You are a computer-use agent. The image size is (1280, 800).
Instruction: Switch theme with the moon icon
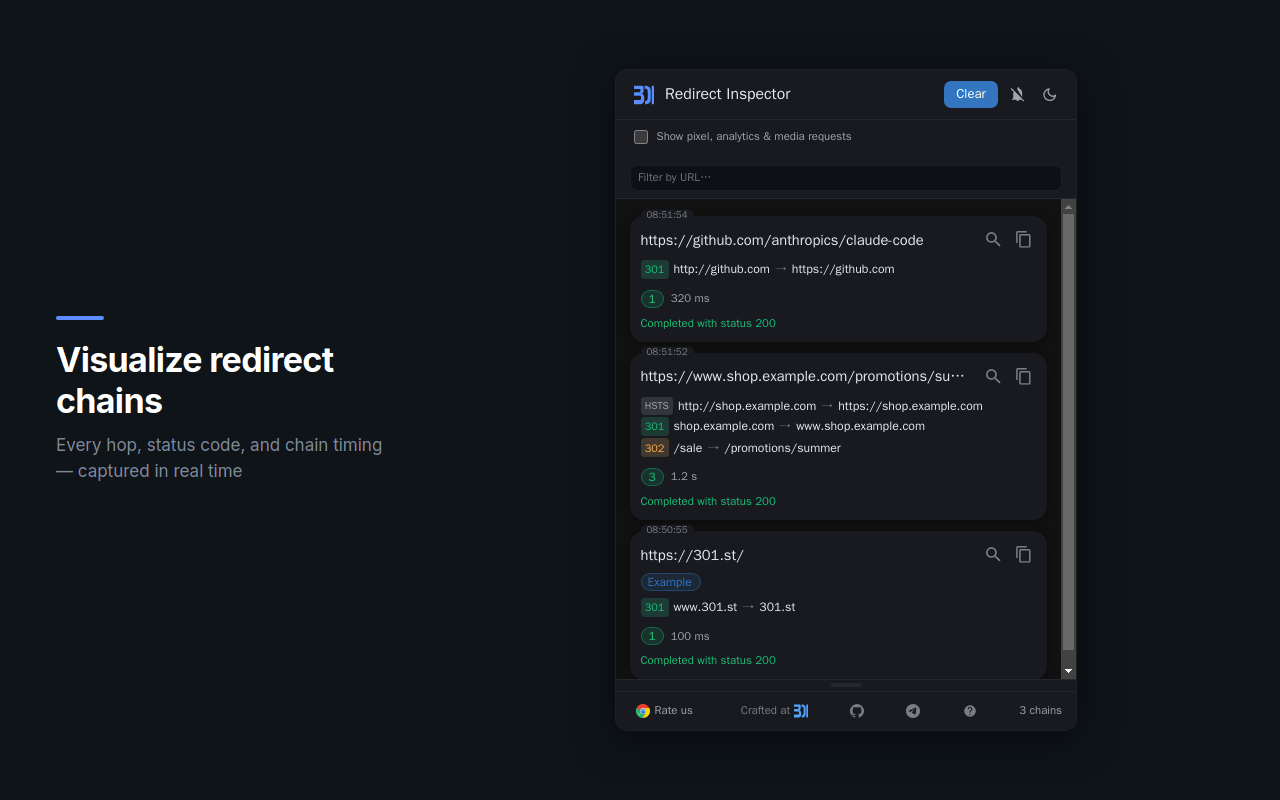pos(1050,95)
